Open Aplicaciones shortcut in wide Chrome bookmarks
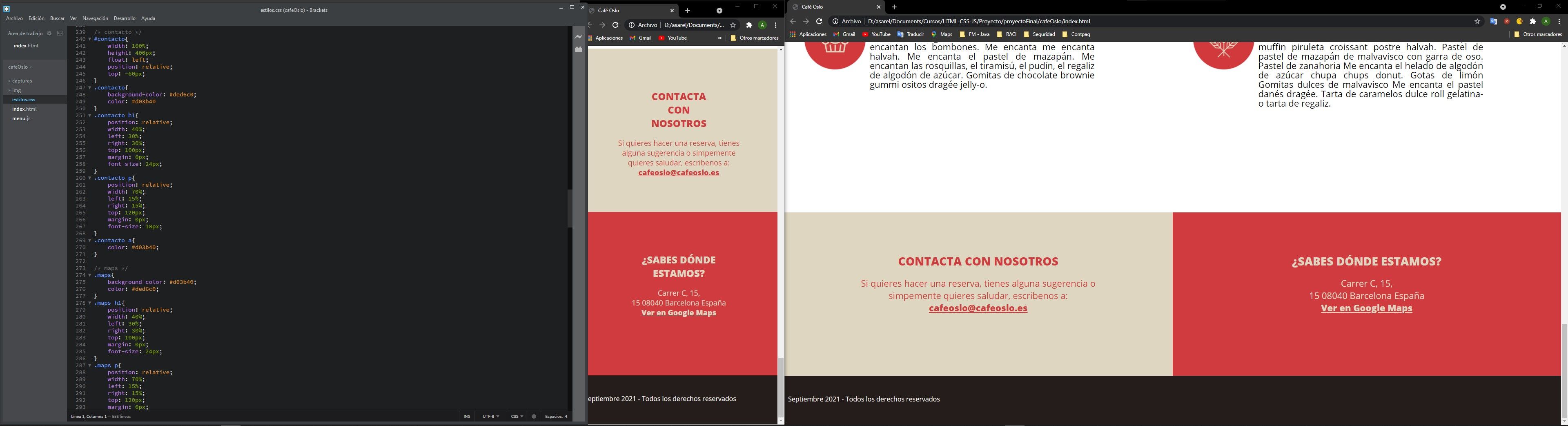Screen dimensions: 1568x426 (808, 35)
